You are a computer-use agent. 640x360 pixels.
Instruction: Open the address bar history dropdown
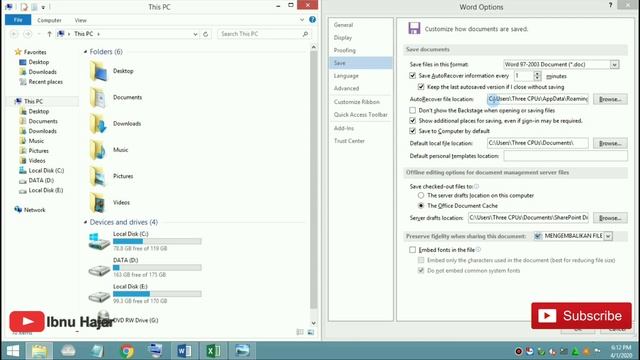pyautogui.click(x=195, y=34)
